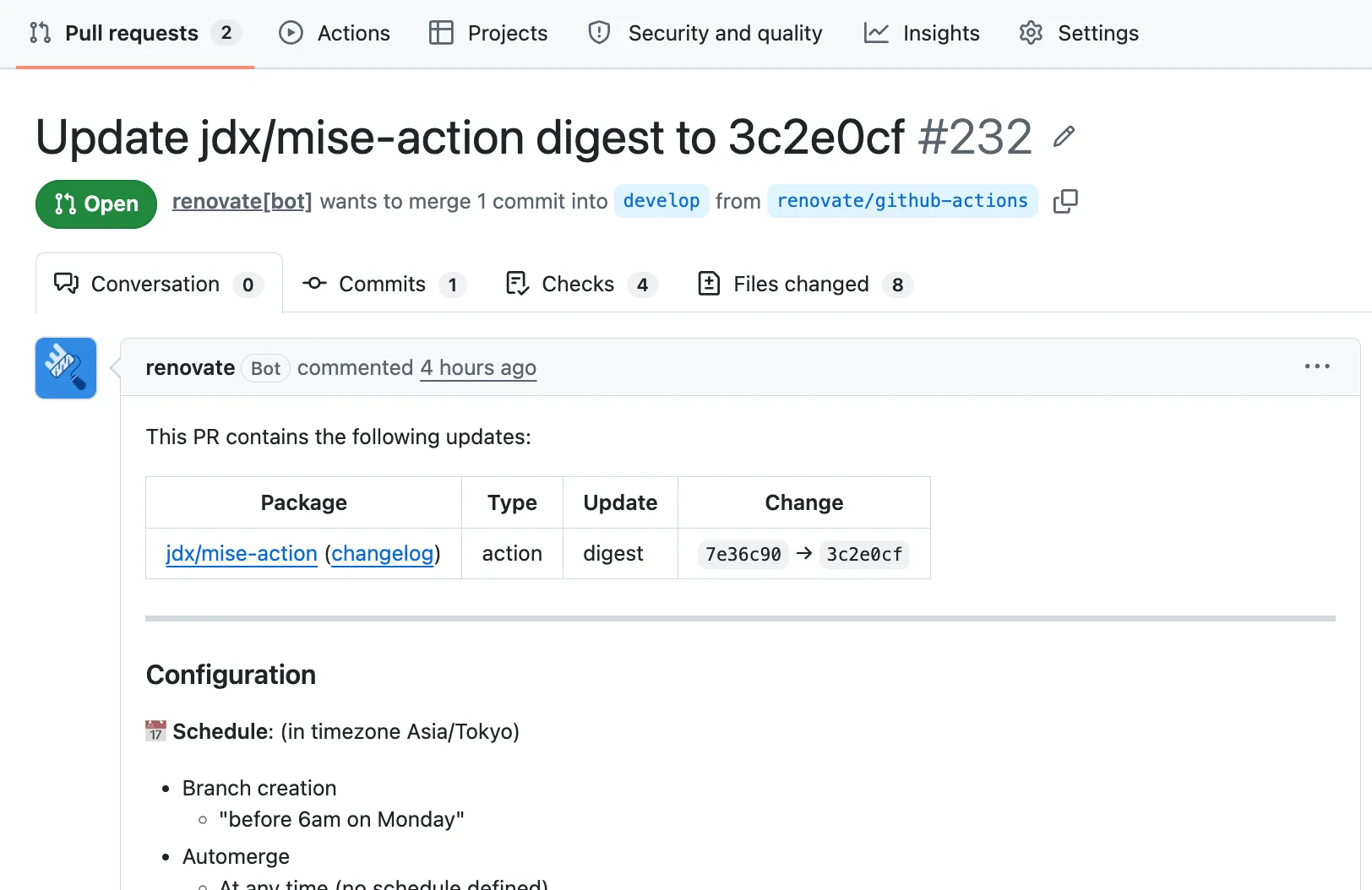
Task: Click the '4 hours ago' timestamp
Action: (x=478, y=368)
